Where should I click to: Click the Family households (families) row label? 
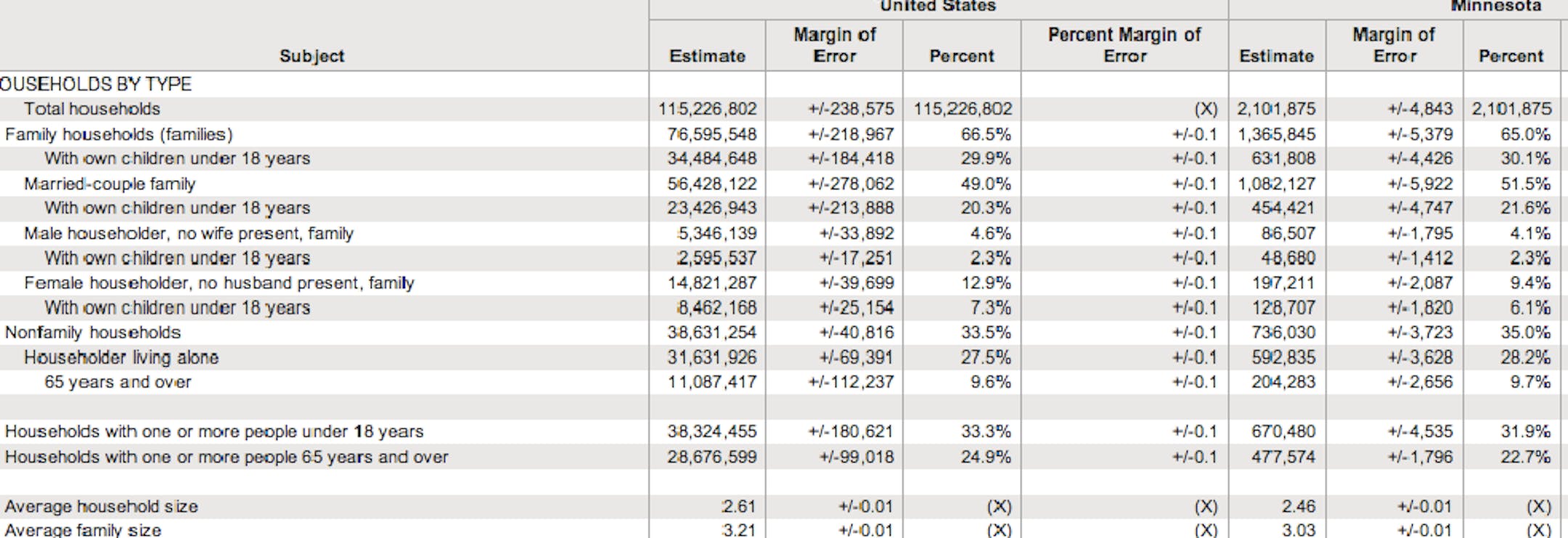point(118,134)
